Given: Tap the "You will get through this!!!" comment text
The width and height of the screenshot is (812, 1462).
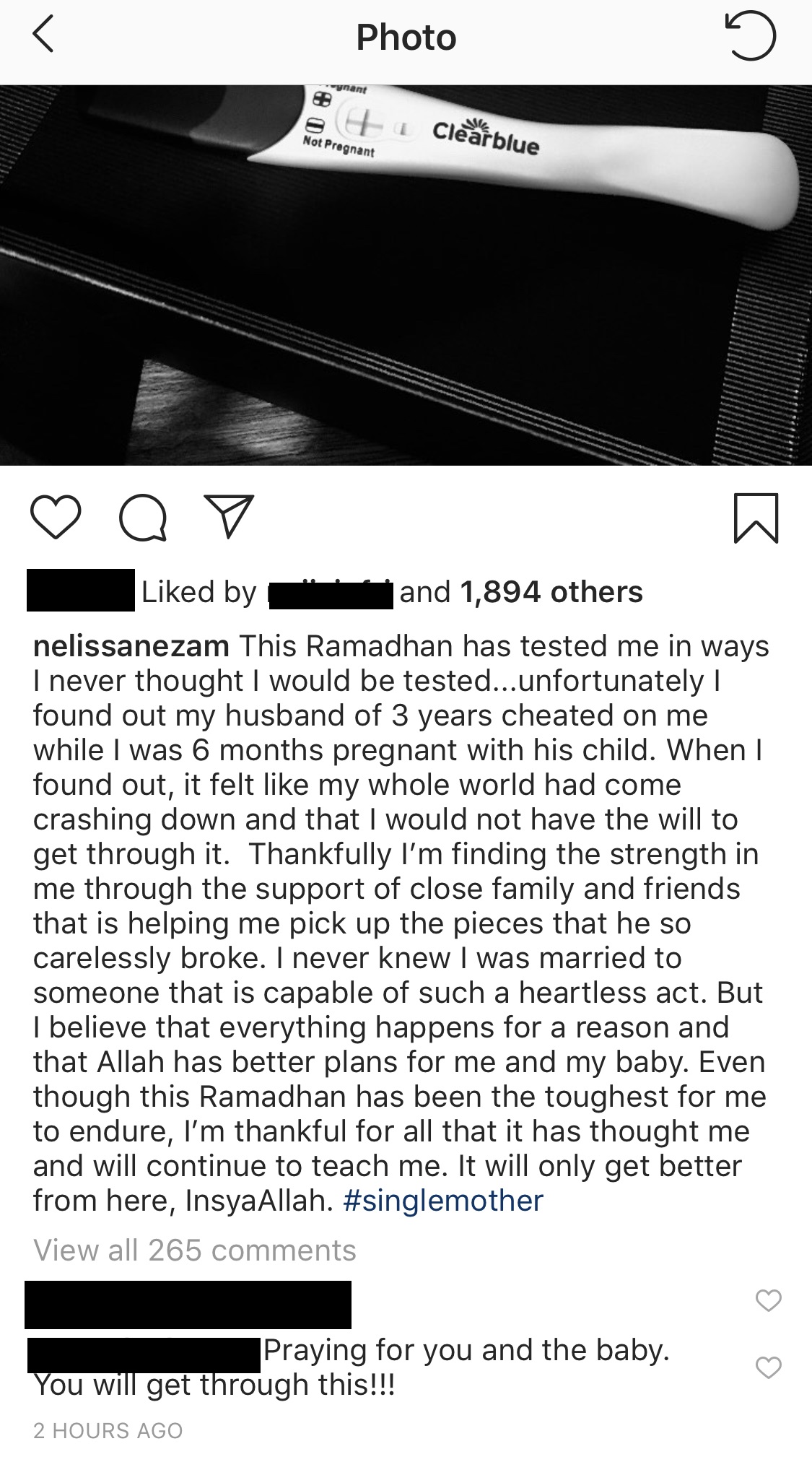Looking at the screenshot, I should (214, 1385).
